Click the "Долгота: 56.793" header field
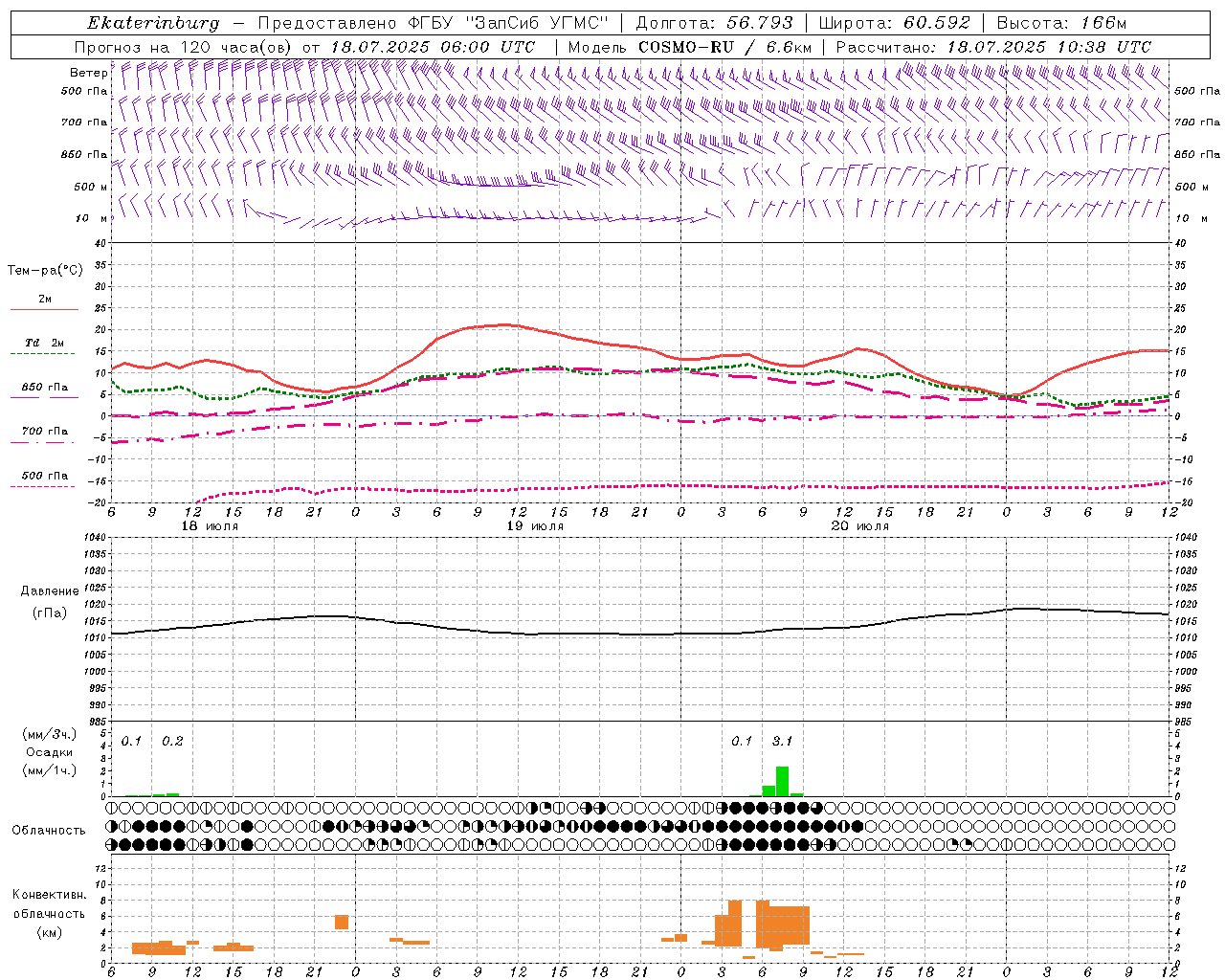 [x=715, y=23]
